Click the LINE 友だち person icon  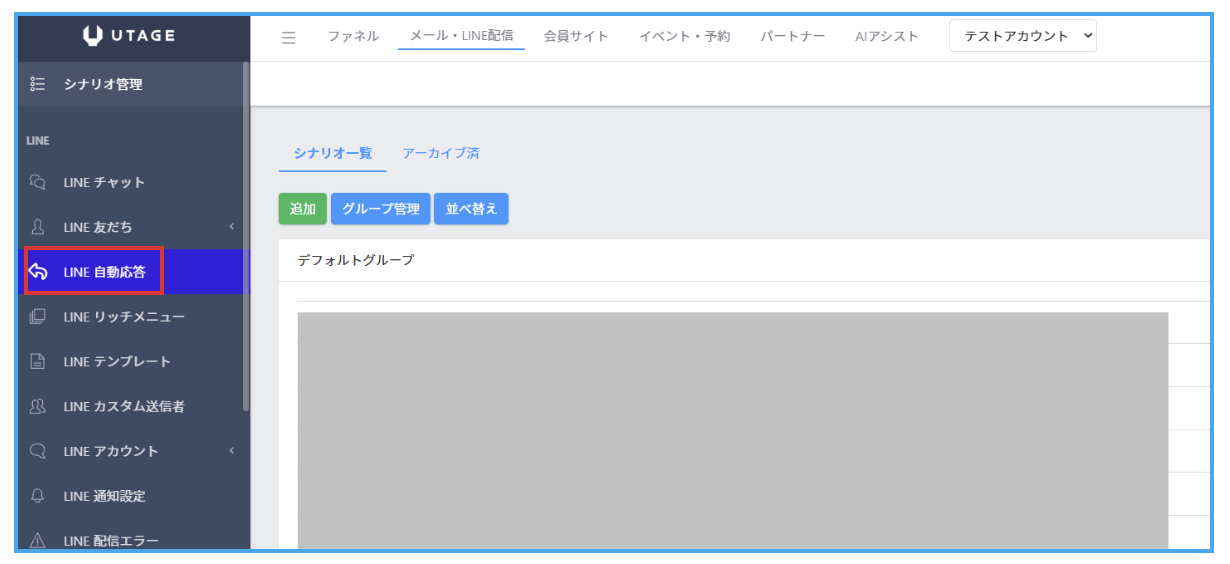point(38,227)
